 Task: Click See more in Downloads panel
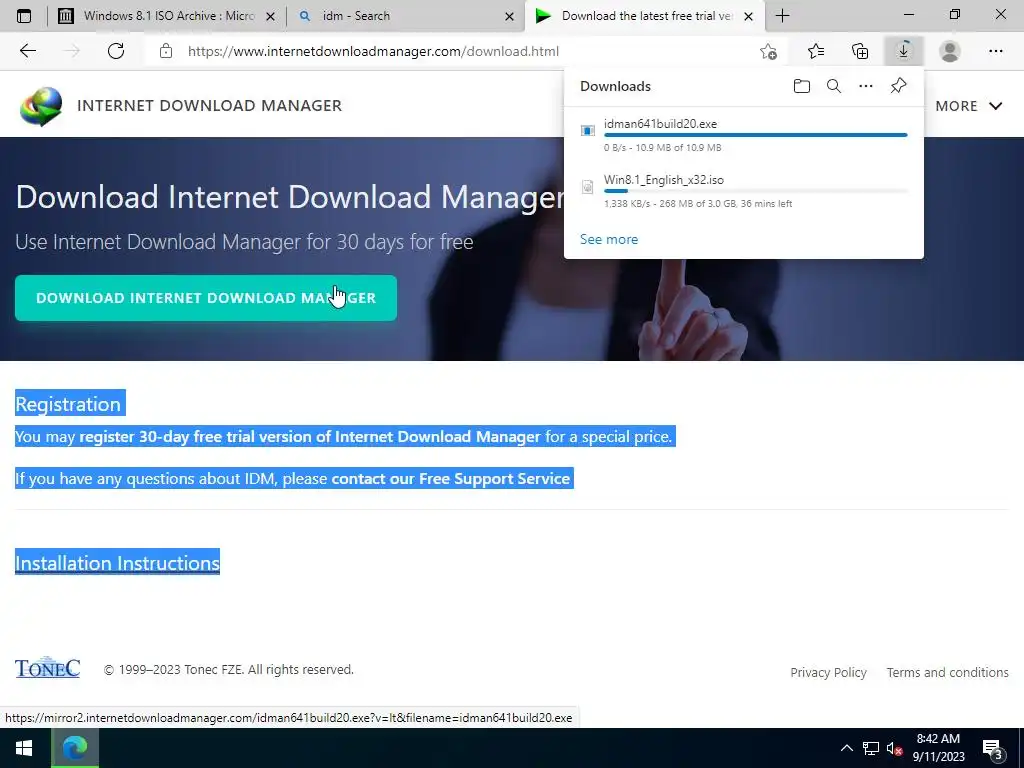coord(609,239)
